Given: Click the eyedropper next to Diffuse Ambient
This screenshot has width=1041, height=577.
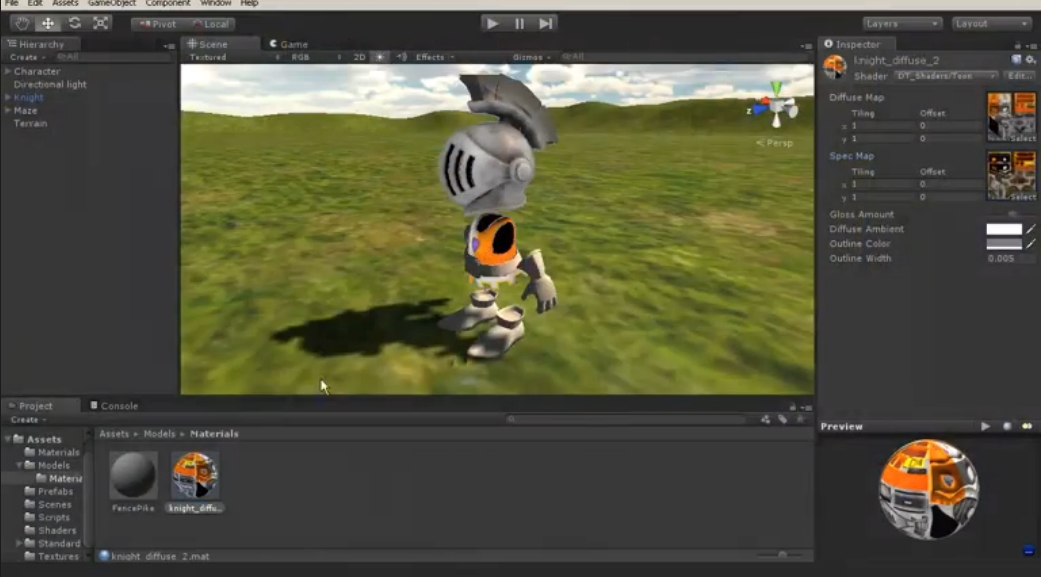Looking at the screenshot, I should click(1031, 229).
